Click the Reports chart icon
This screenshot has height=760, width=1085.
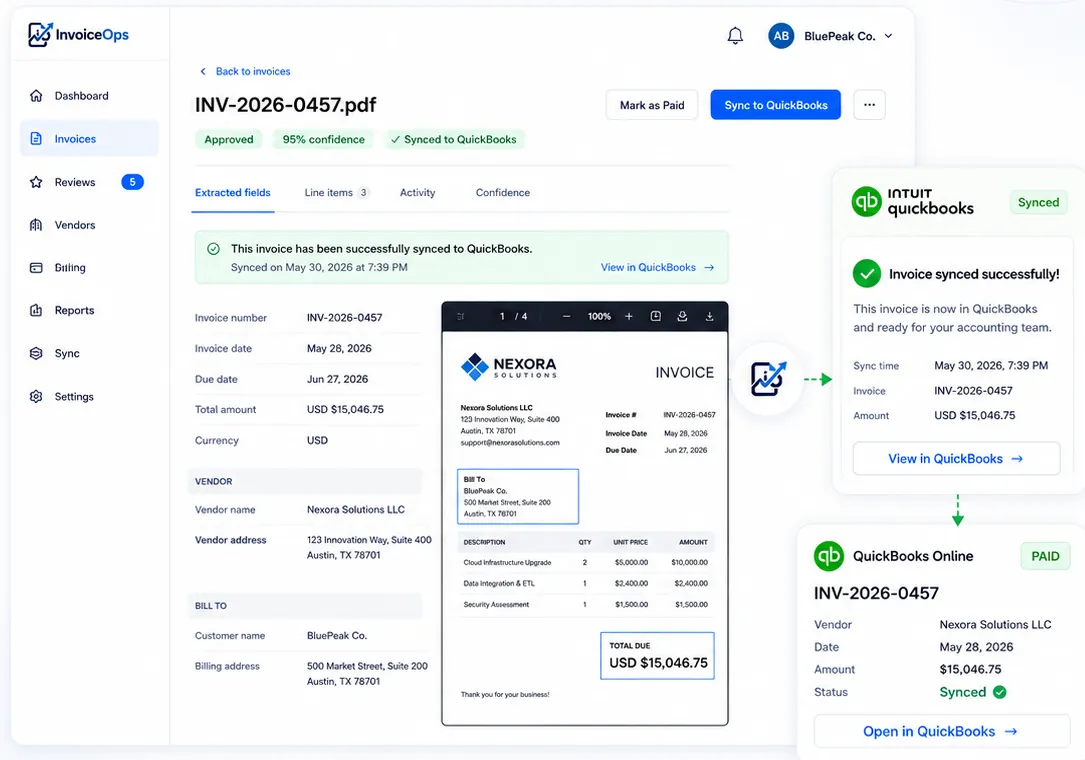pyautogui.click(x=36, y=310)
